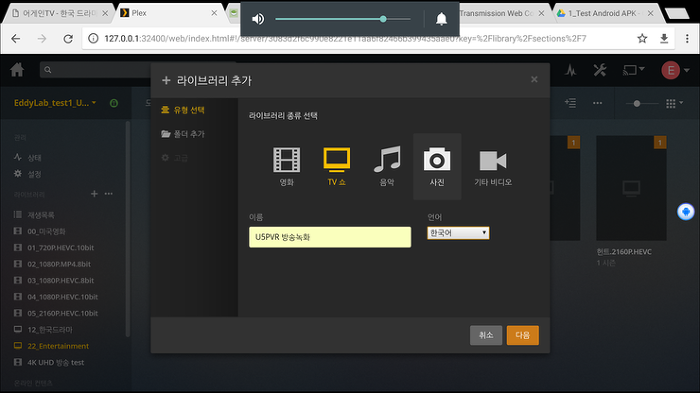Click the 다음 (Next) button
This screenshot has height=393, width=700.
pos(522,335)
